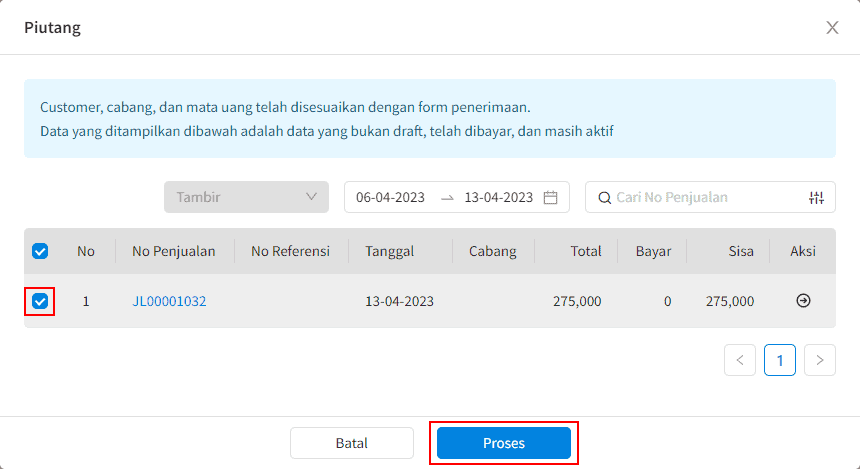Open the filter settings sliders icon
Viewport: 860px width, 469px height.
coord(816,197)
